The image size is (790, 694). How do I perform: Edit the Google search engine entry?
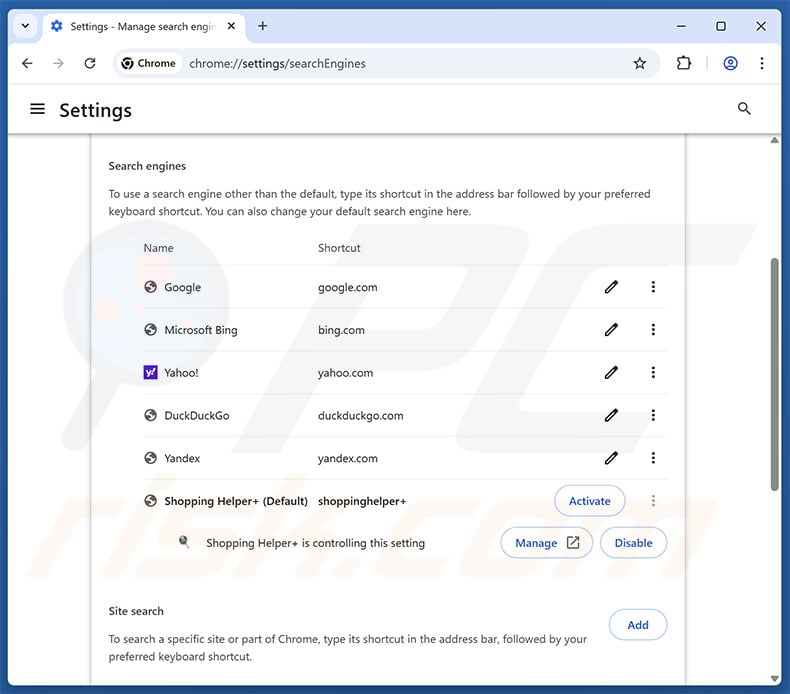611,287
